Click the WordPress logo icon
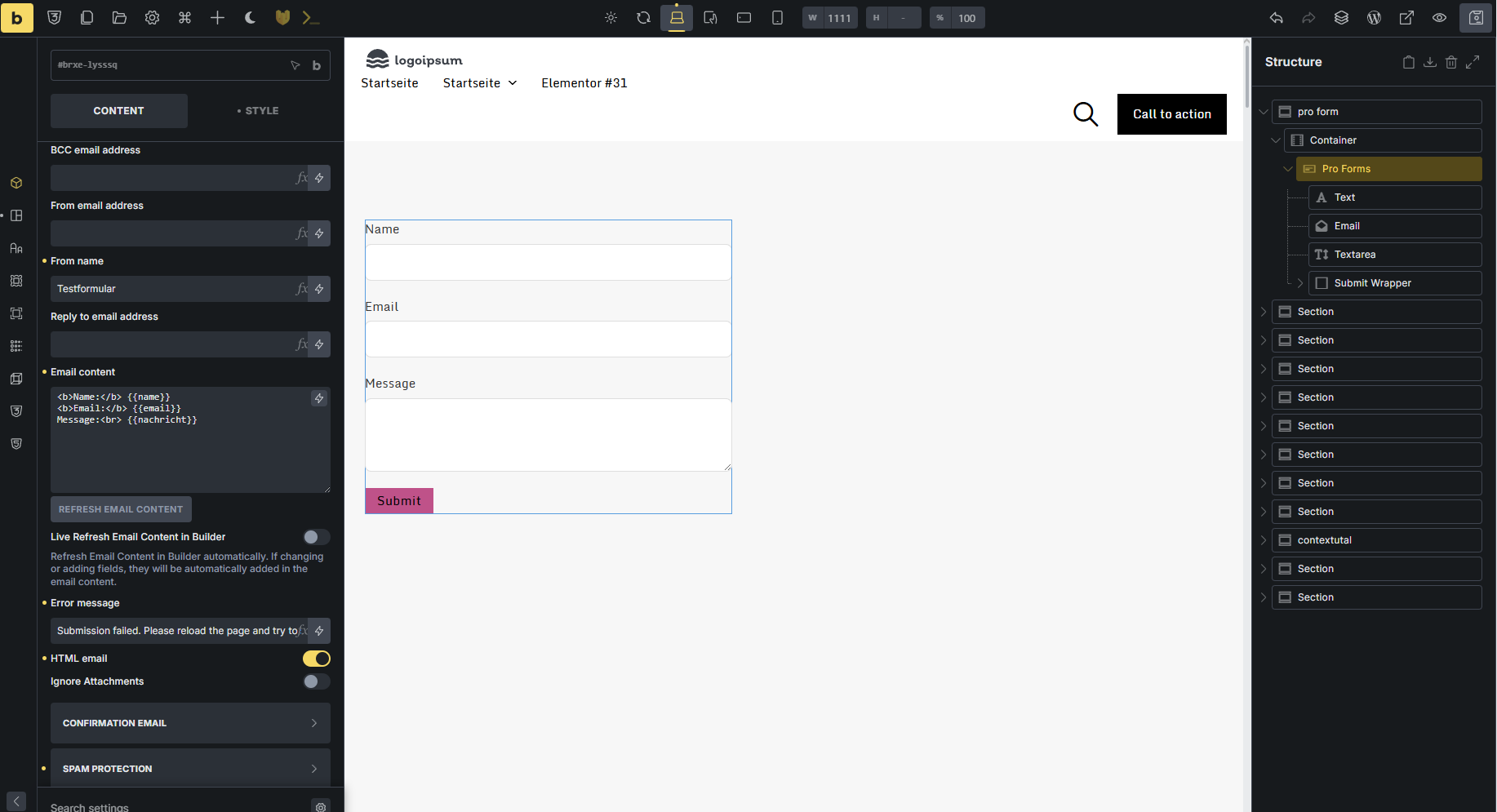This screenshot has width=1497, height=812. click(x=1375, y=18)
